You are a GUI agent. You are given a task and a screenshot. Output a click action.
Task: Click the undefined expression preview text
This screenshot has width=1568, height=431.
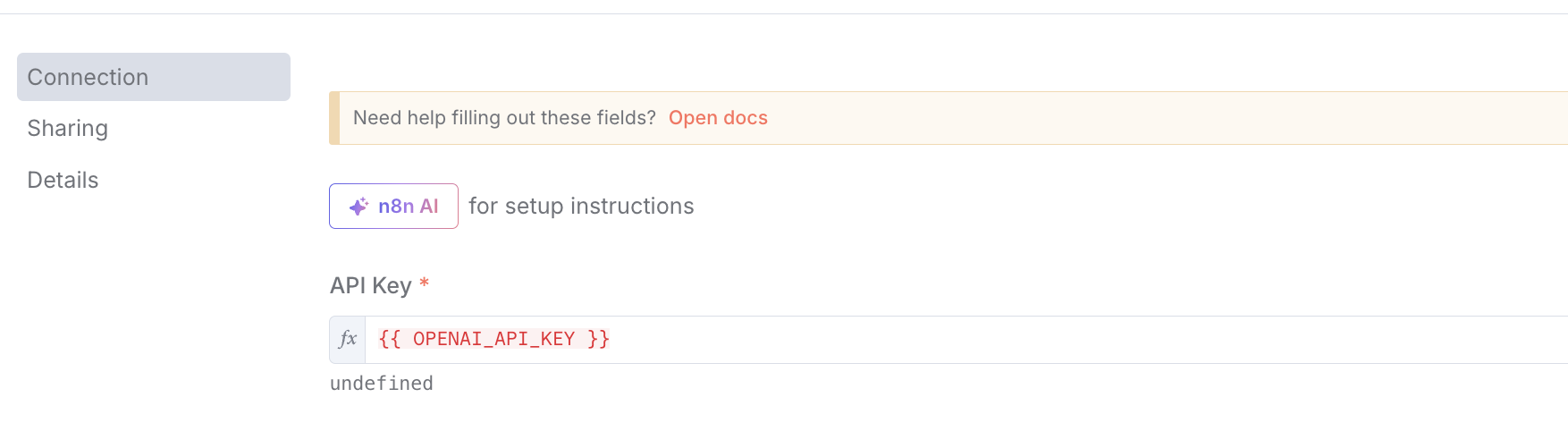(382, 384)
